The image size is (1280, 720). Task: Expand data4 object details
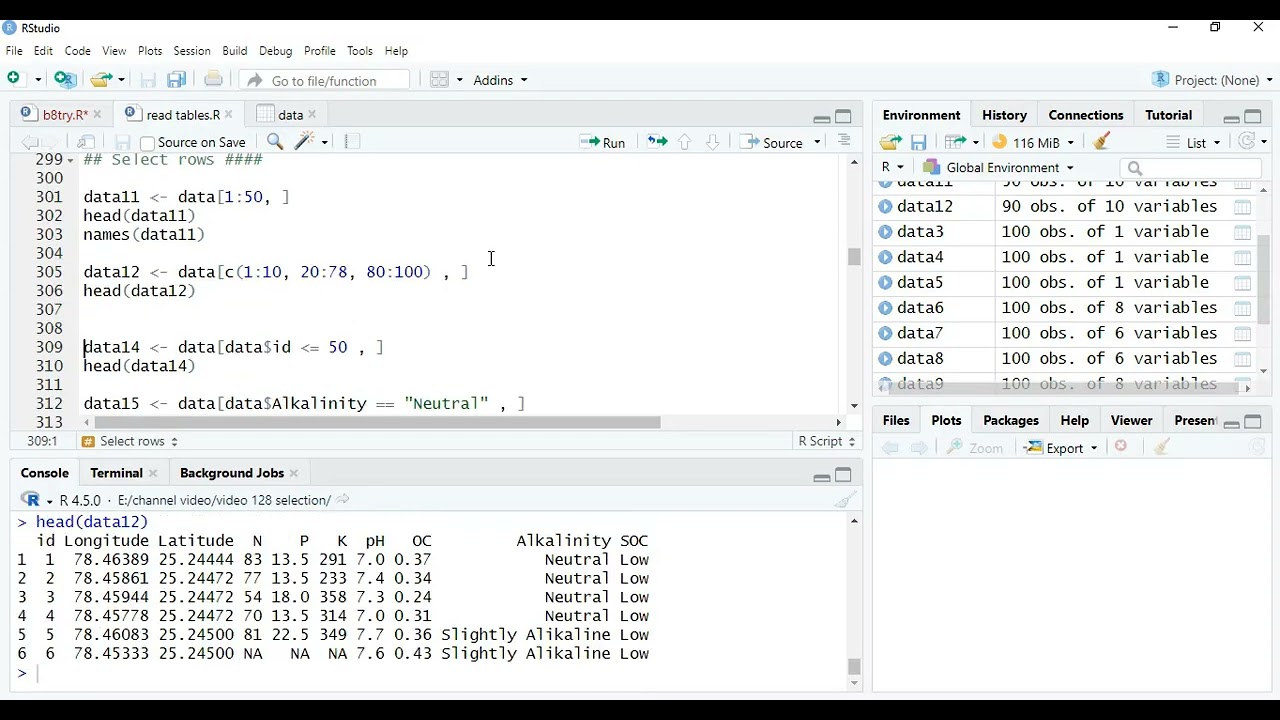click(x=885, y=257)
